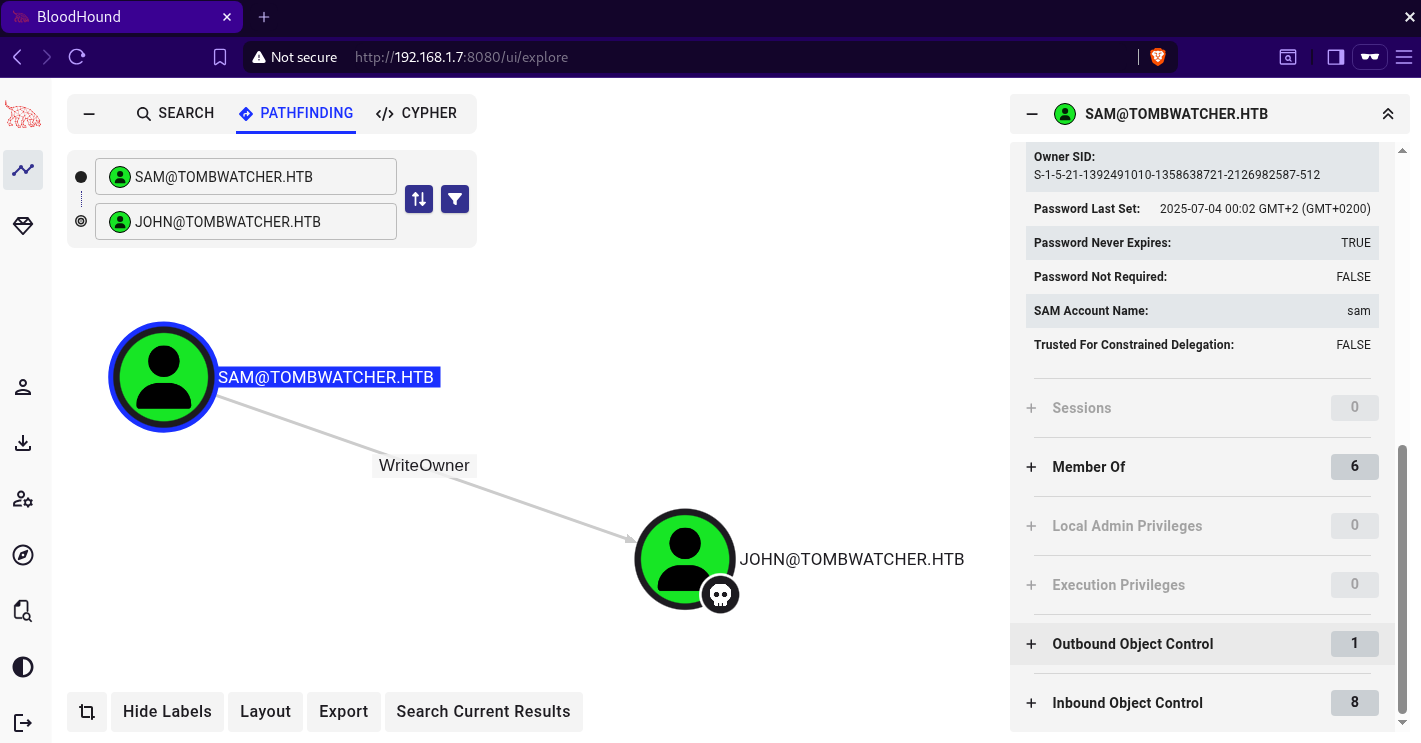Toggle the browser sidebar panel icon
This screenshot has height=743, width=1421.
[1335, 57]
